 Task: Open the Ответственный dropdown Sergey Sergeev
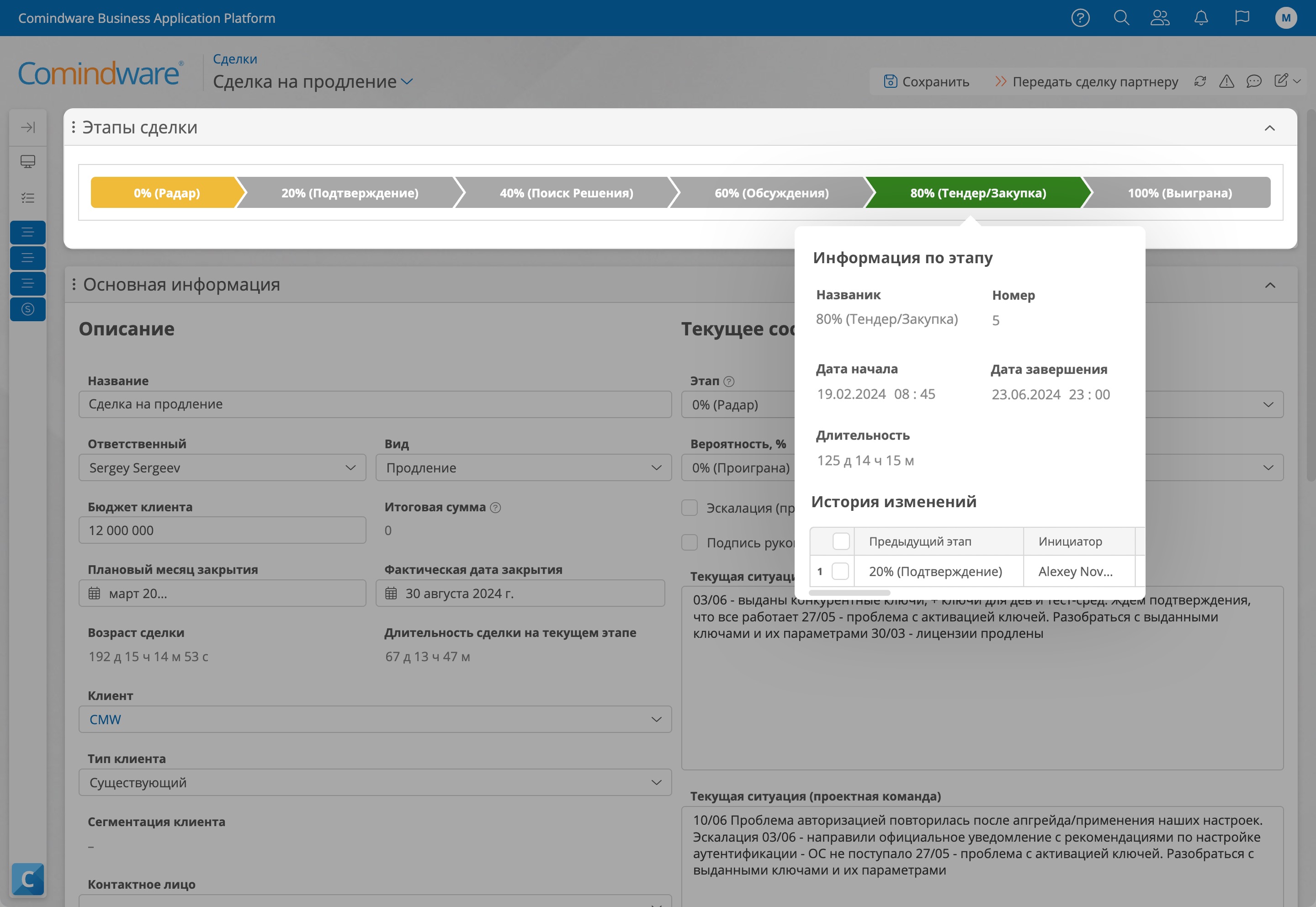point(222,467)
